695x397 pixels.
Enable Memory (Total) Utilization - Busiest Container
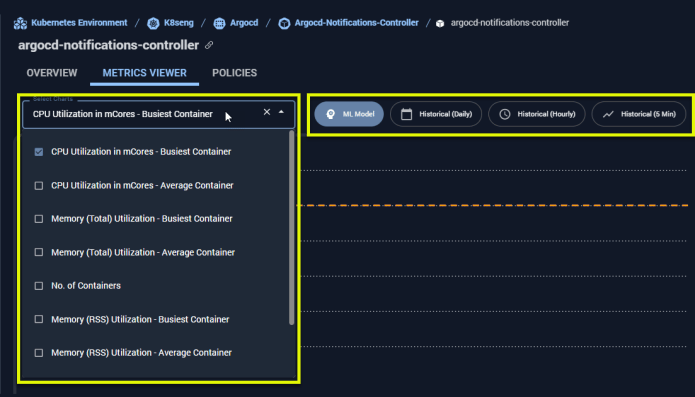(x=39, y=219)
